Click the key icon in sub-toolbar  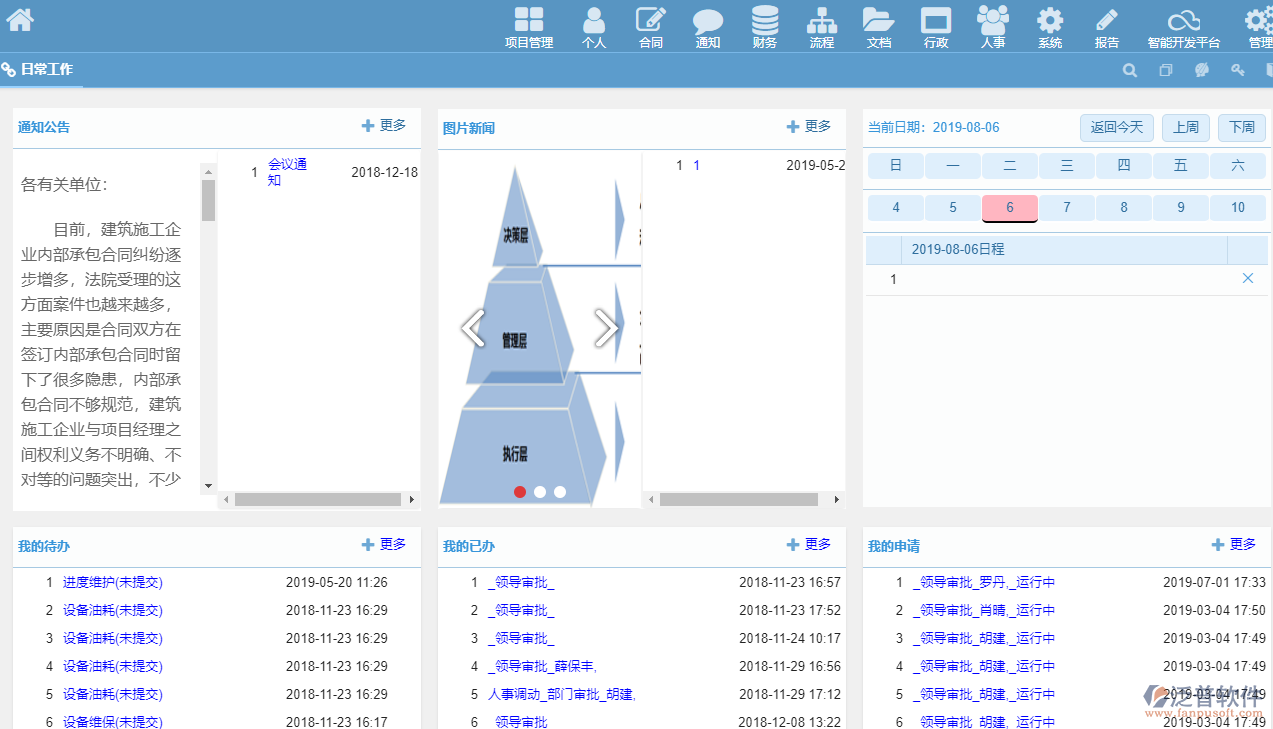coord(1237,70)
